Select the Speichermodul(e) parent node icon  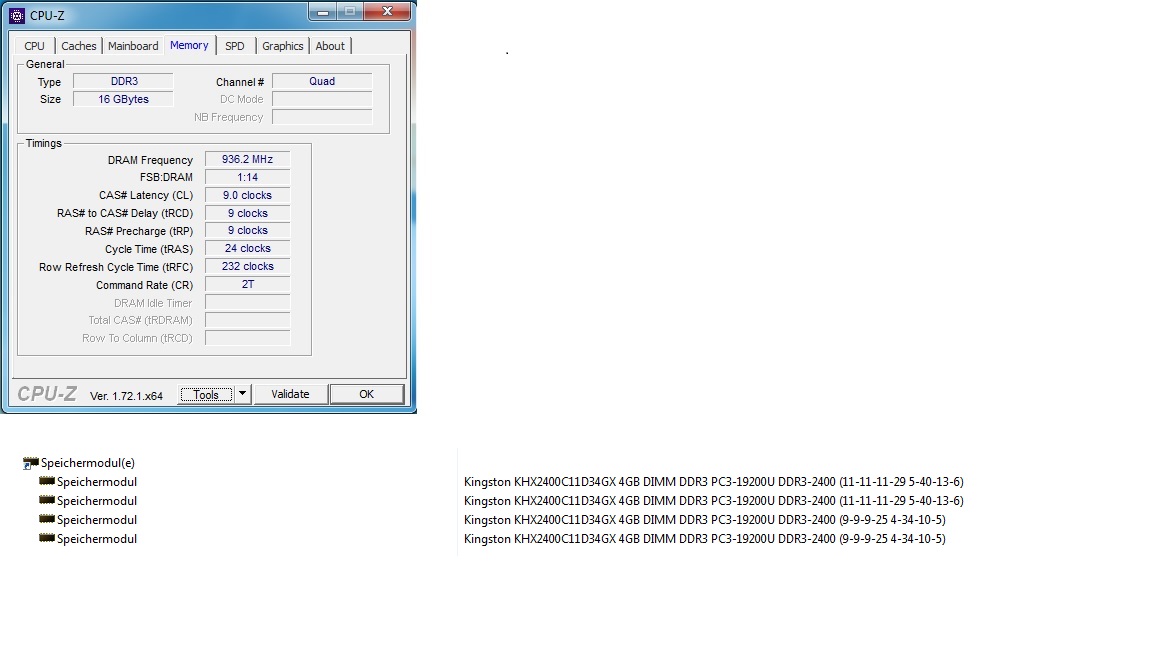(31, 463)
